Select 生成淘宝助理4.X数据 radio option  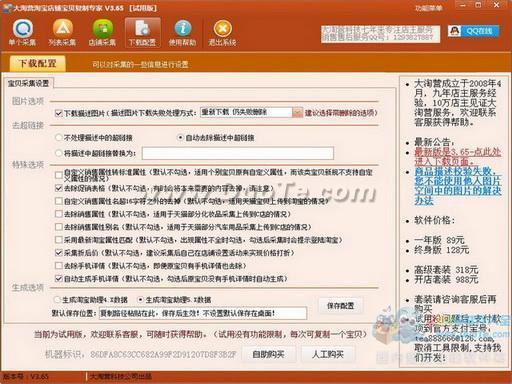57,300
